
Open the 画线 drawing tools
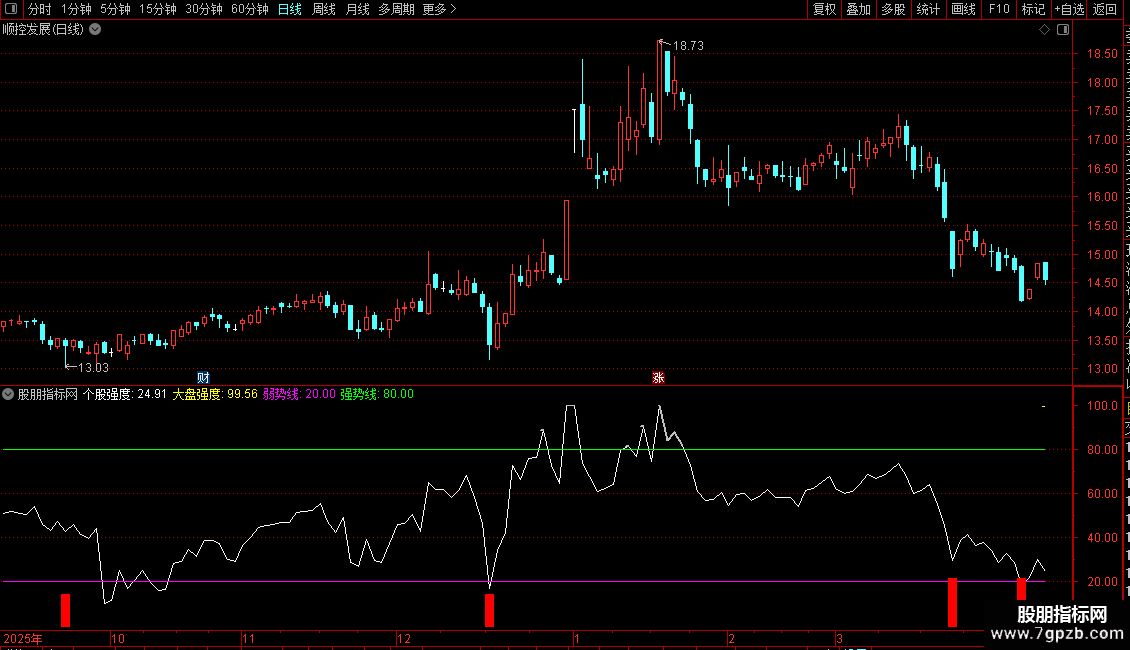coord(963,9)
